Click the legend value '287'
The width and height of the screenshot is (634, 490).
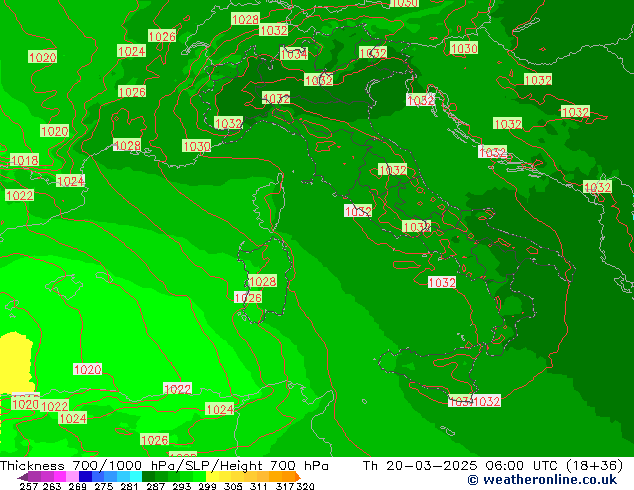pos(155,486)
